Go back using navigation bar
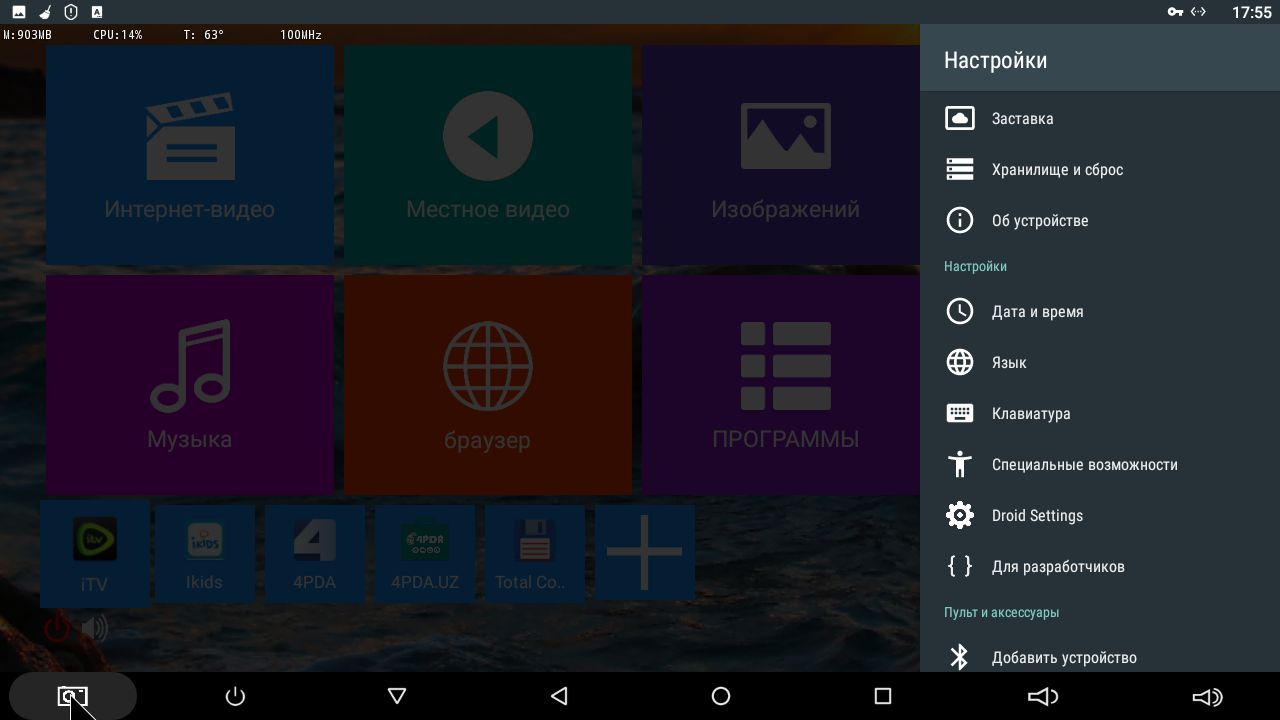The height and width of the screenshot is (720, 1280). (559, 696)
